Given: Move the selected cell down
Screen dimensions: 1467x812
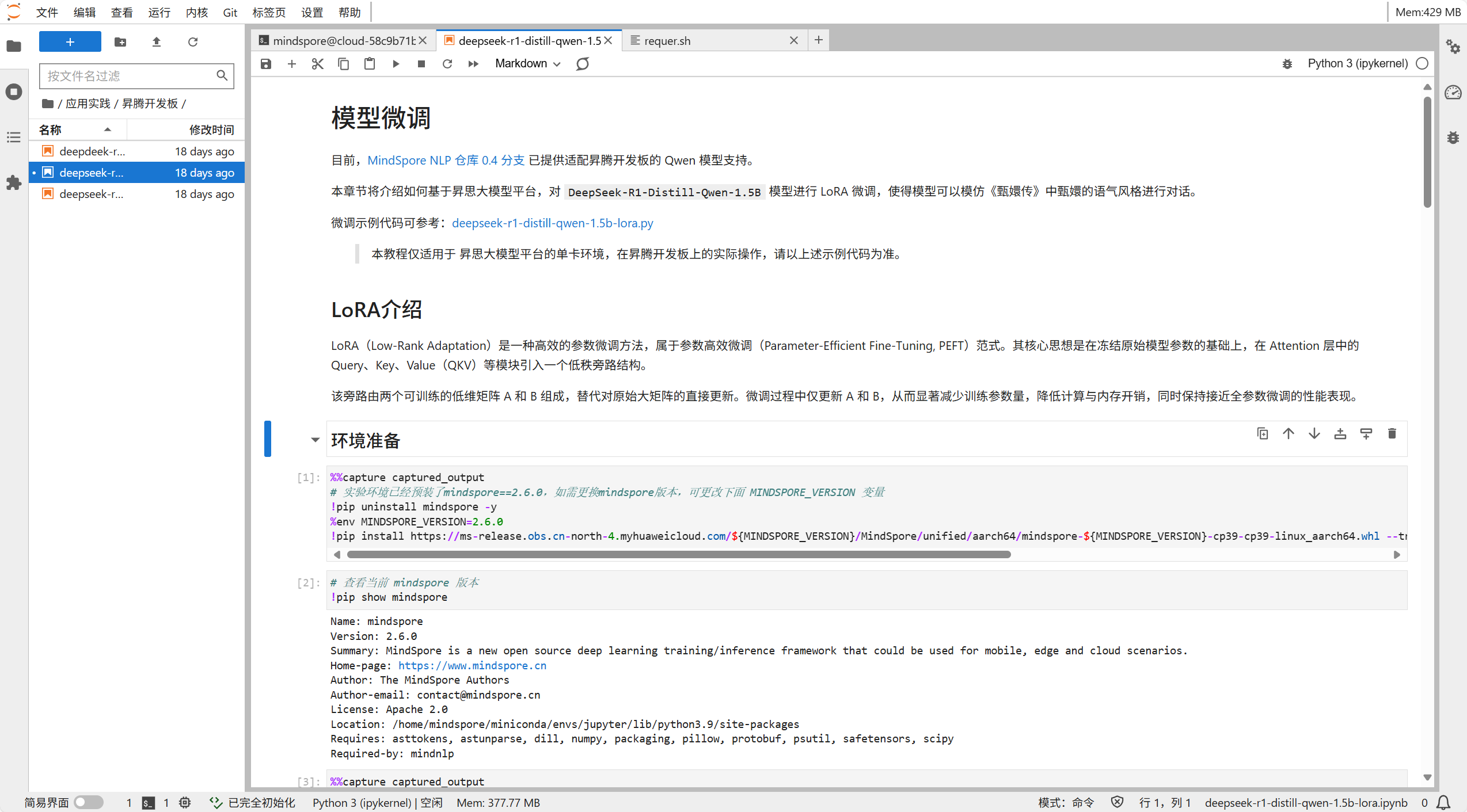Looking at the screenshot, I should tap(1314, 434).
